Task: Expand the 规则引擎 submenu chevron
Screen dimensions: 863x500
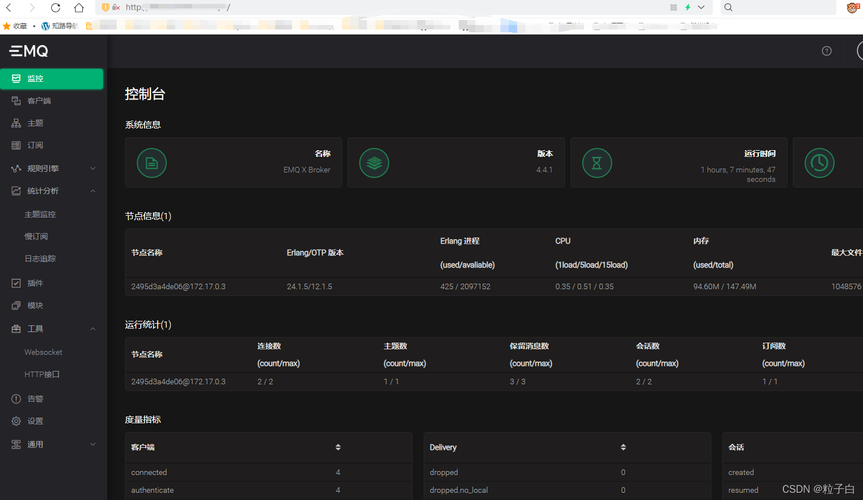Action: [92, 169]
